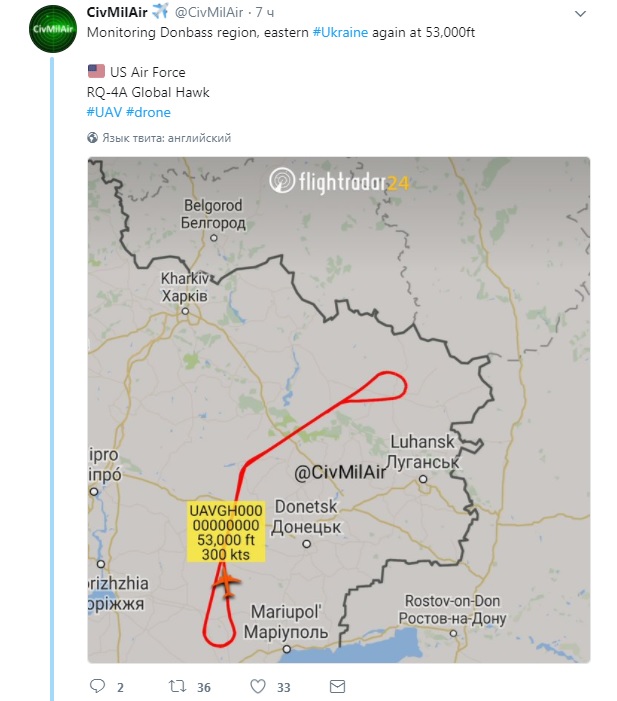617x701 pixels.
Task: Open the #Ukraine hashtag link
Action: click(336, 32)
